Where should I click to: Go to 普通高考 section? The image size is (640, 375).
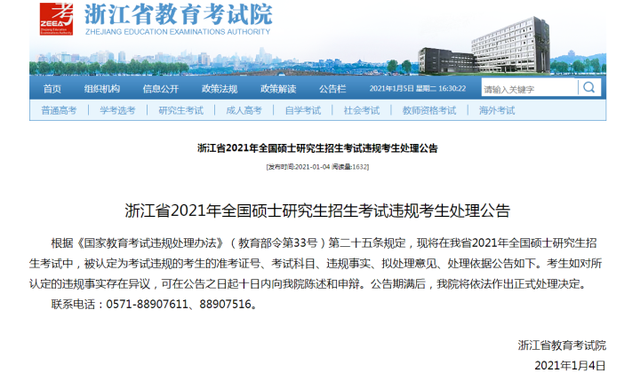tap(59, 111)
